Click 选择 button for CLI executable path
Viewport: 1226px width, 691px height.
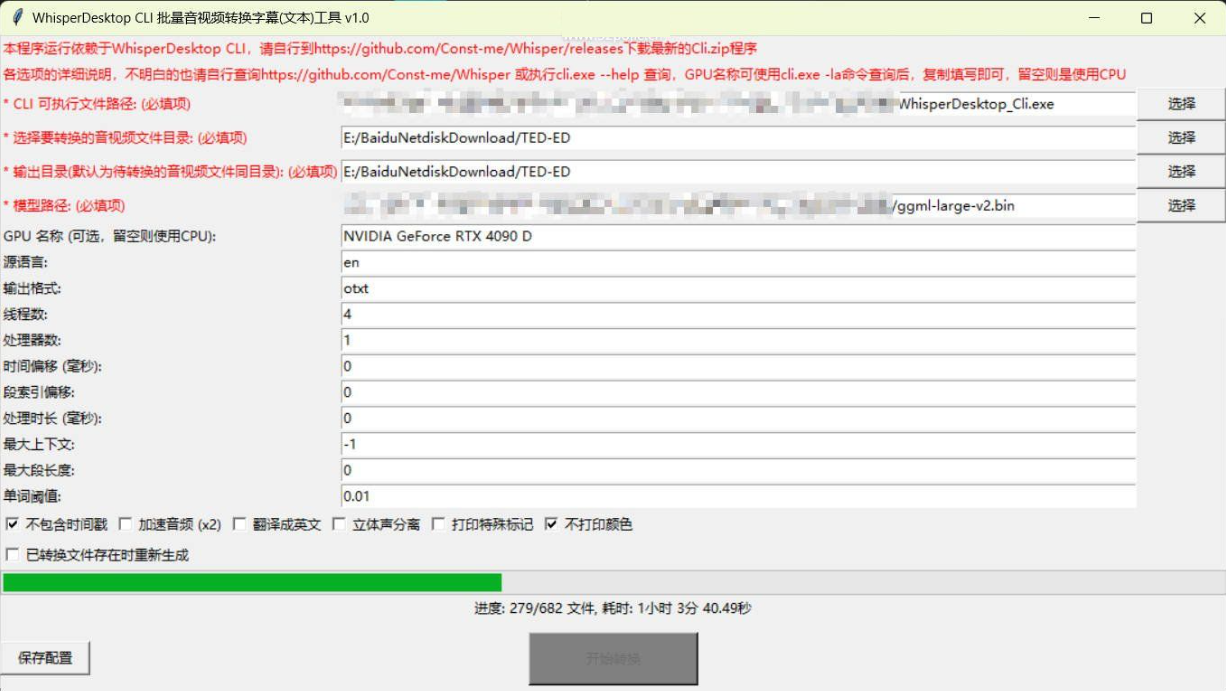pyautogui.click(x=1181, y=103)
